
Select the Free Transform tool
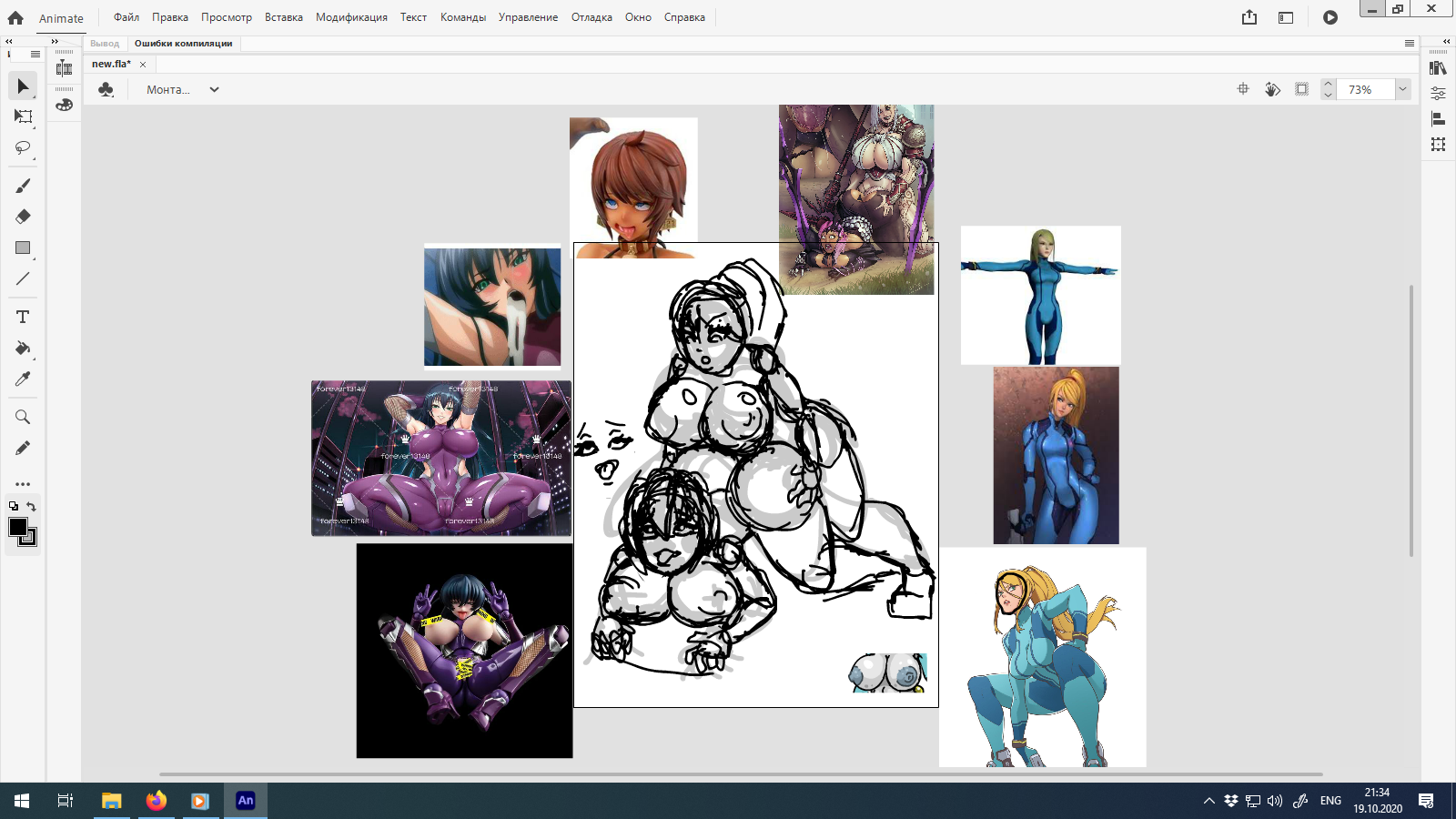(23, 116)
